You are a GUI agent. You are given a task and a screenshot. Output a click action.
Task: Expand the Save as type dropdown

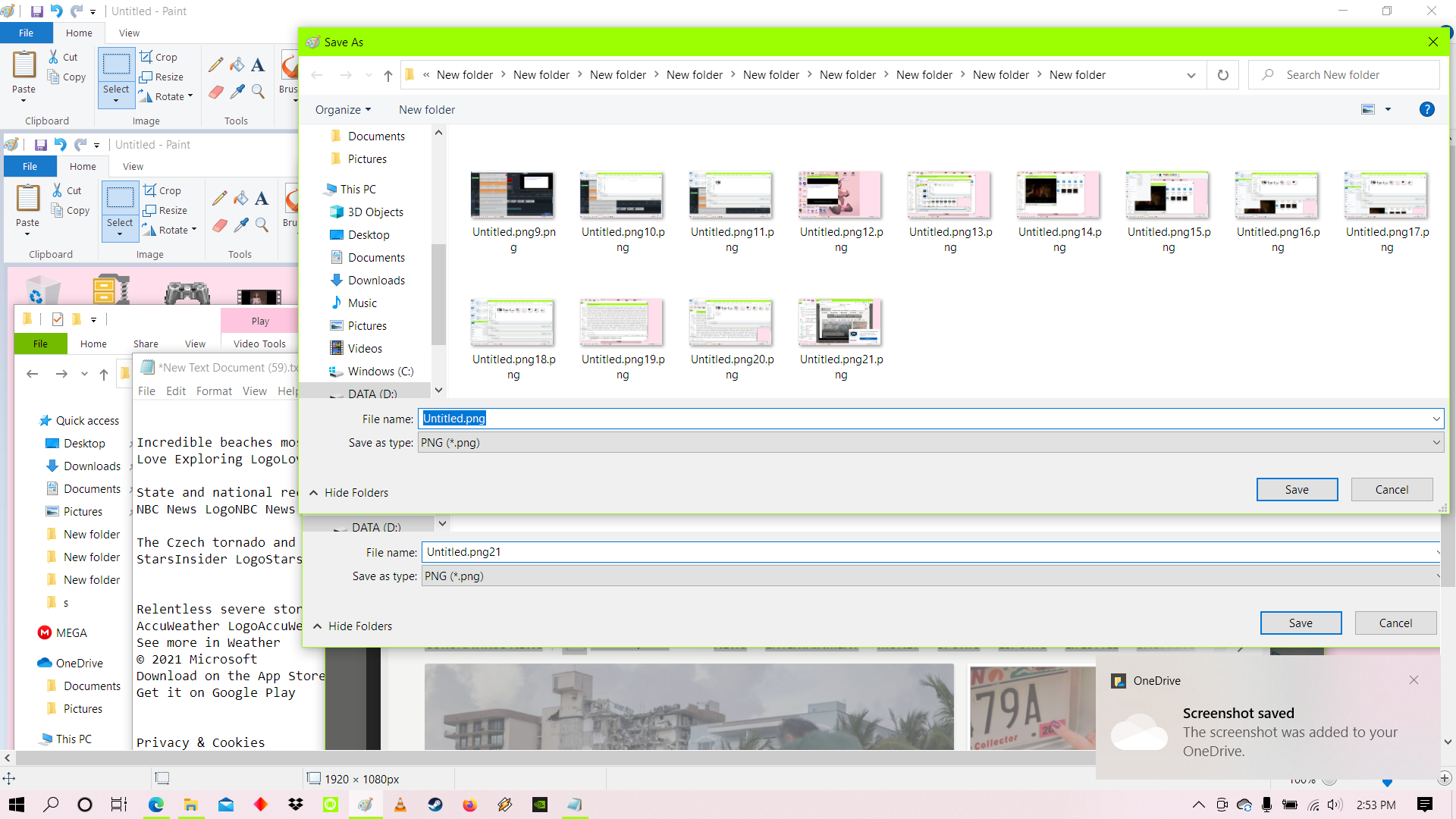tap(1436, 442)
